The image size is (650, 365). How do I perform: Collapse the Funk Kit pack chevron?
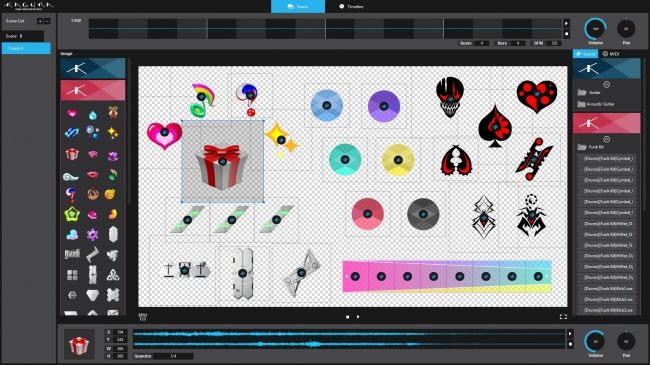click(606, 139)
